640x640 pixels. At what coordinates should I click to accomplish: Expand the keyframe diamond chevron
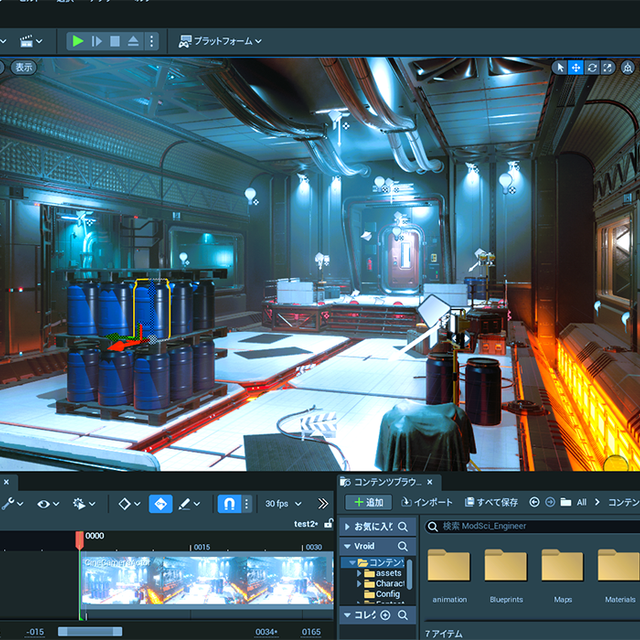tap(137, 504)
